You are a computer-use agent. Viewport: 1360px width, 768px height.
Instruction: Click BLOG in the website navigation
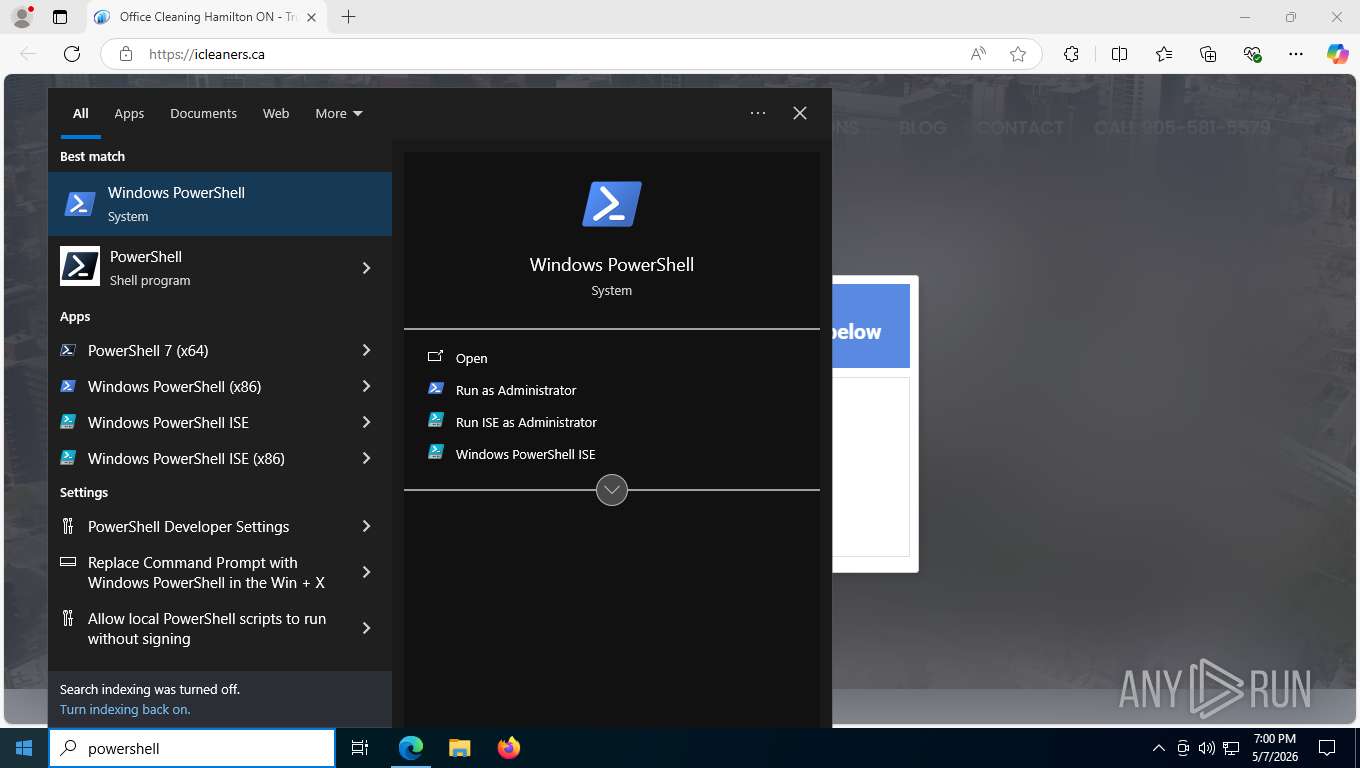(x=922, y=127)
